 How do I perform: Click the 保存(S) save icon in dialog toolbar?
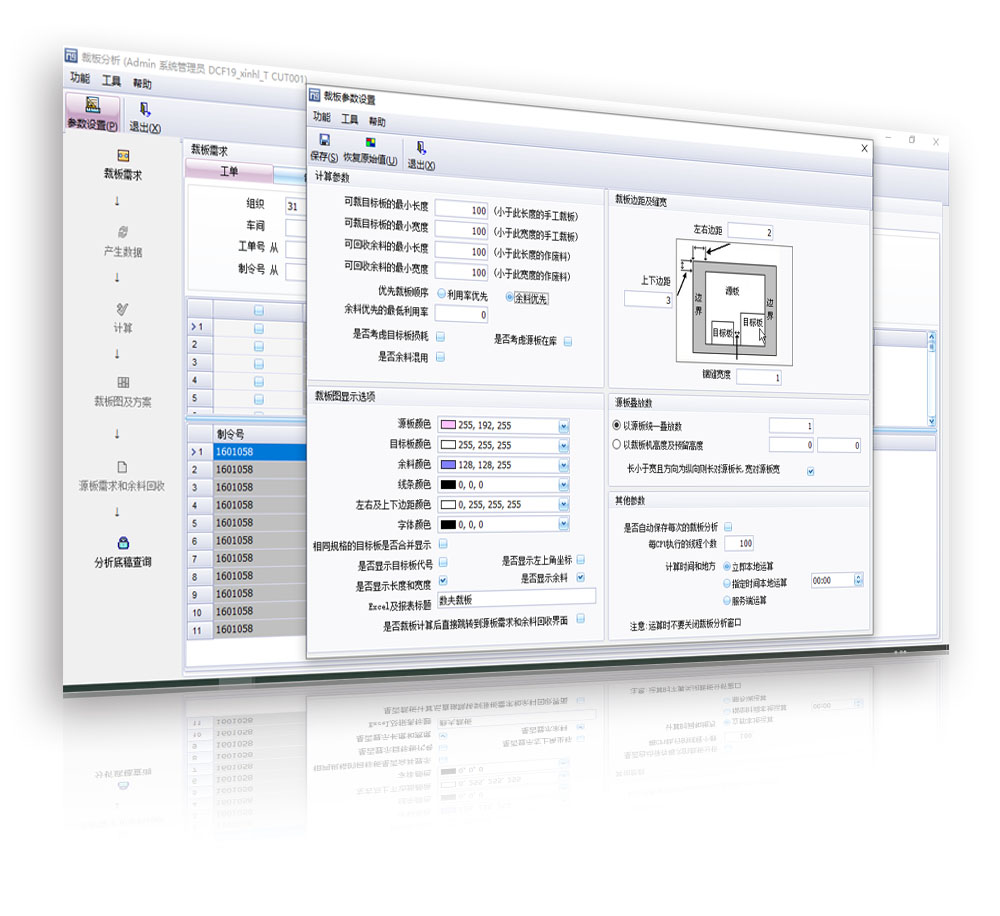[x=325, y=143]
